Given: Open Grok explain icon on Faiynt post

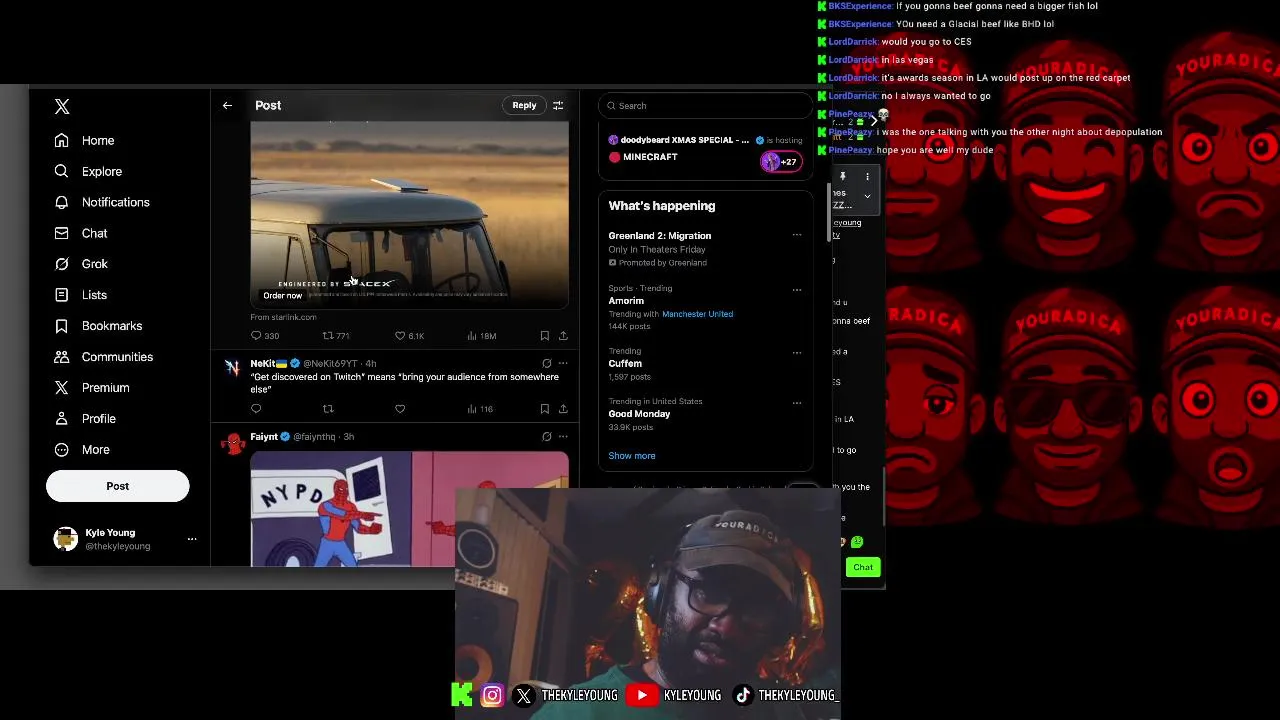Looking at the screenshot, I should click(x=546, y=437).
